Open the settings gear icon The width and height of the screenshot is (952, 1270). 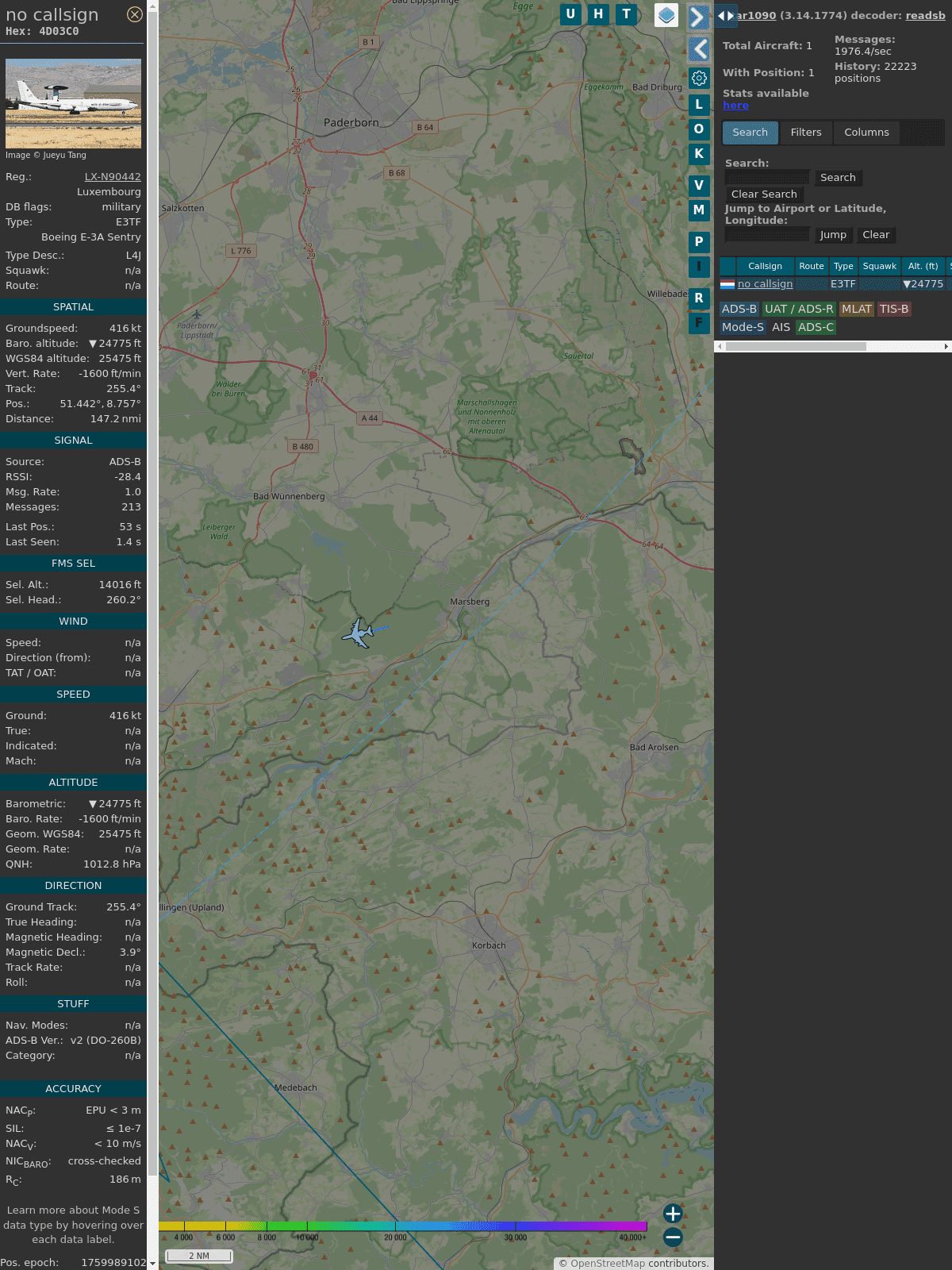[699, 78]
